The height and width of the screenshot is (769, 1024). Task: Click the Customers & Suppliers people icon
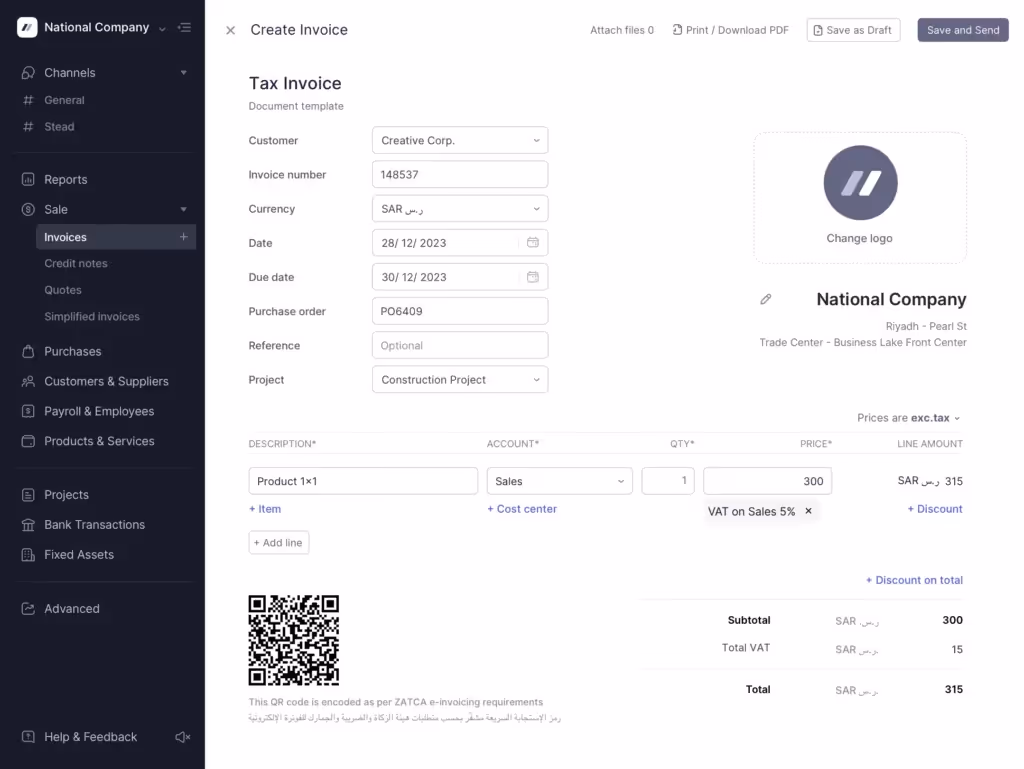click(x=28, y=381)
